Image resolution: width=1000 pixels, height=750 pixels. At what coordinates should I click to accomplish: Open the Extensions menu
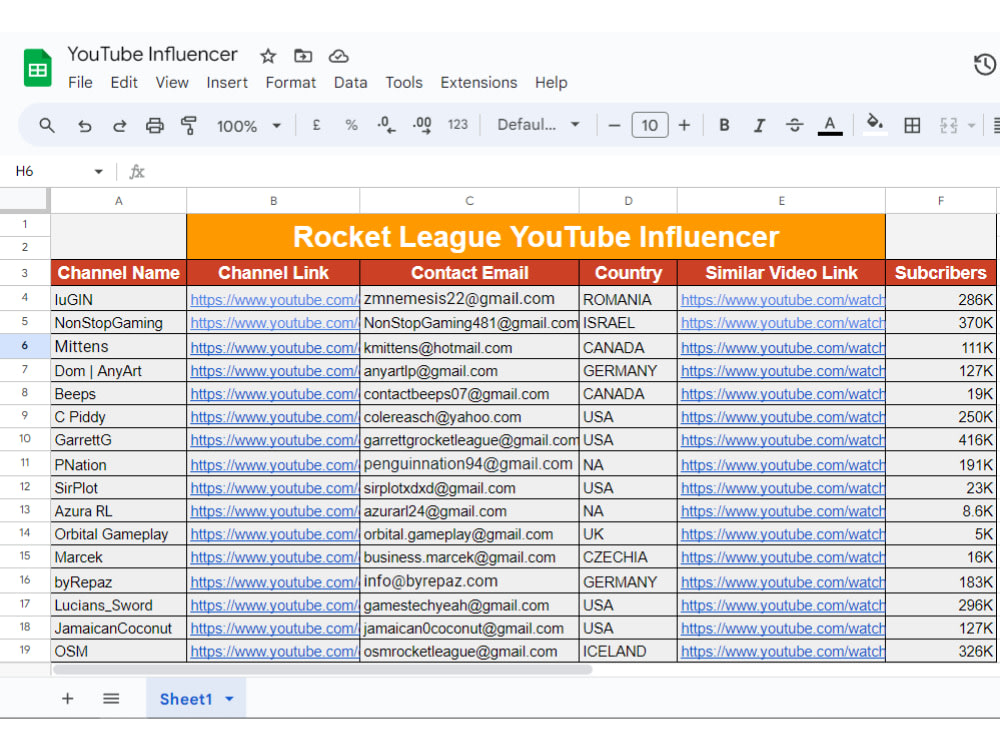478,83
